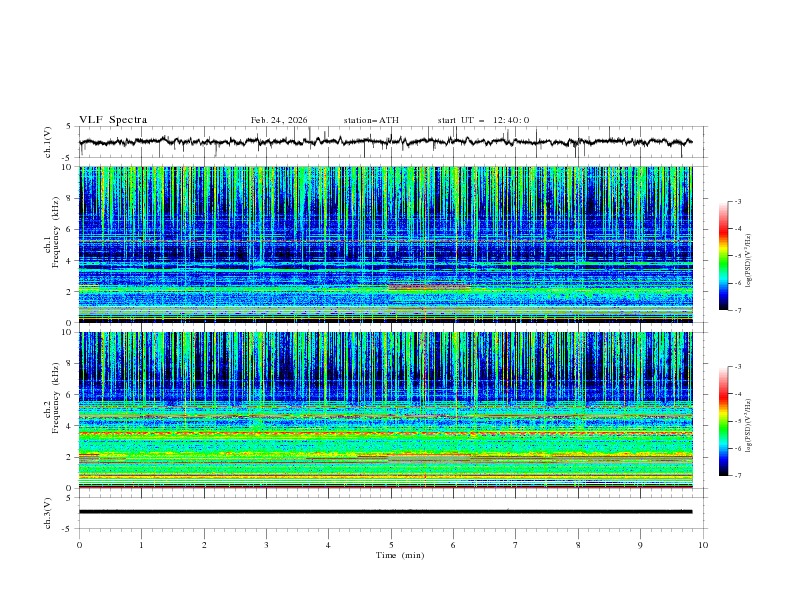The width and height of the screenshot is (792, 612).
Task: Click the "-7" tick on lower colorbar
Action: click(x=738, y=476)
